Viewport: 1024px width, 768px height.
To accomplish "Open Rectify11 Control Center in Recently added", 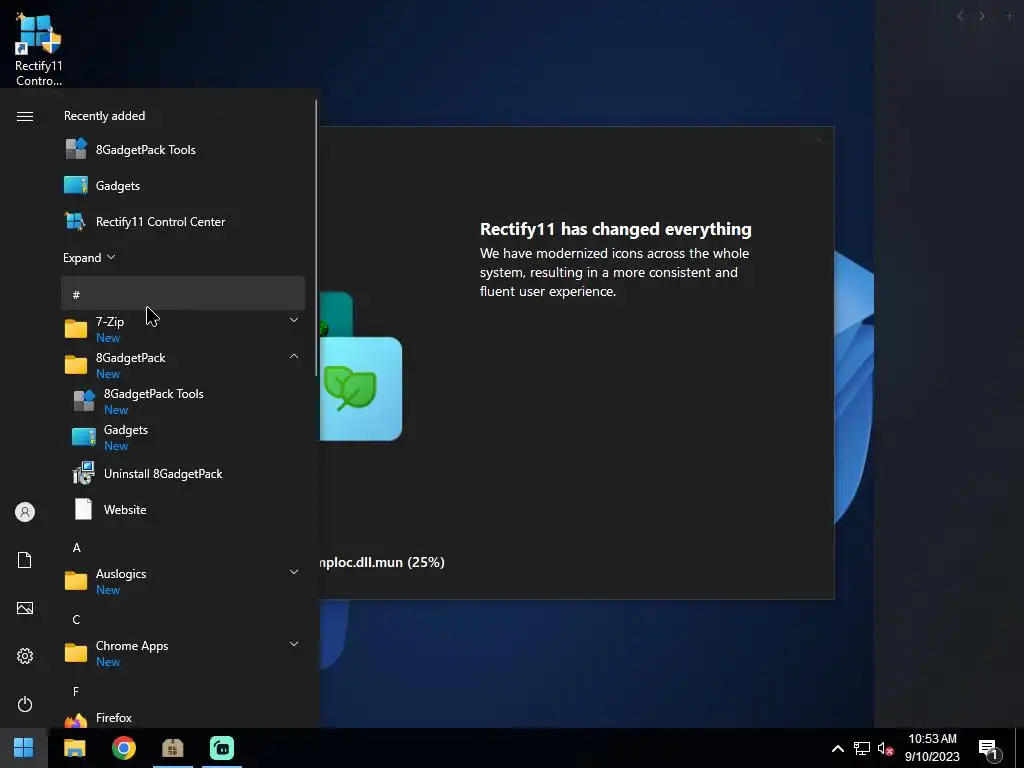I will (183, 221).
